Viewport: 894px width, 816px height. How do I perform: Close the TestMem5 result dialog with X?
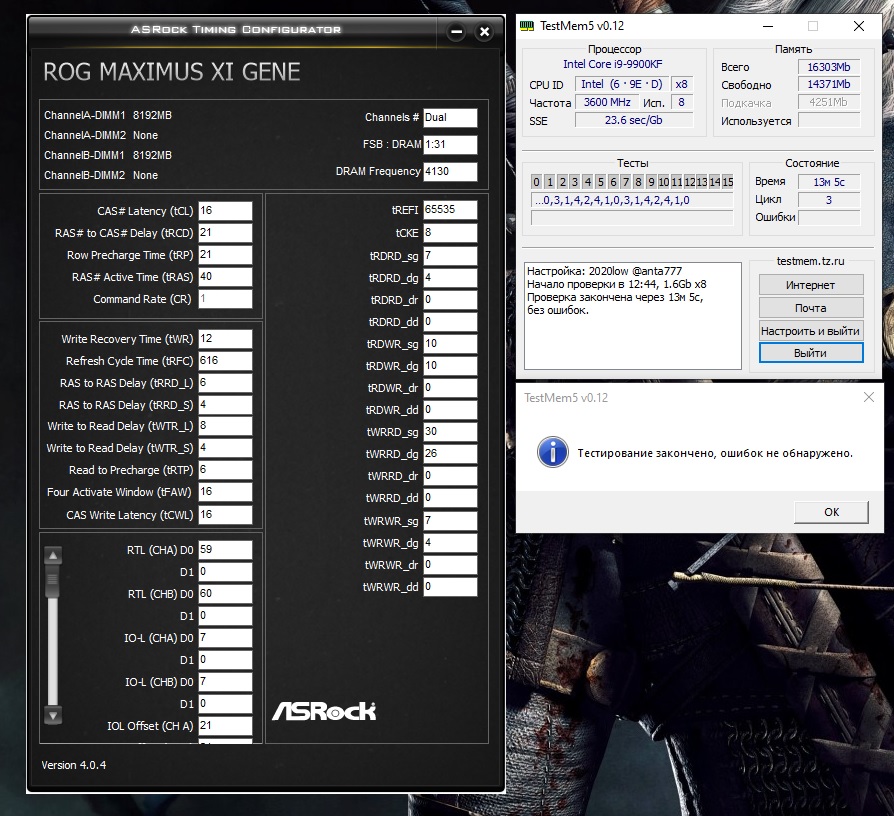coord(868,397)
